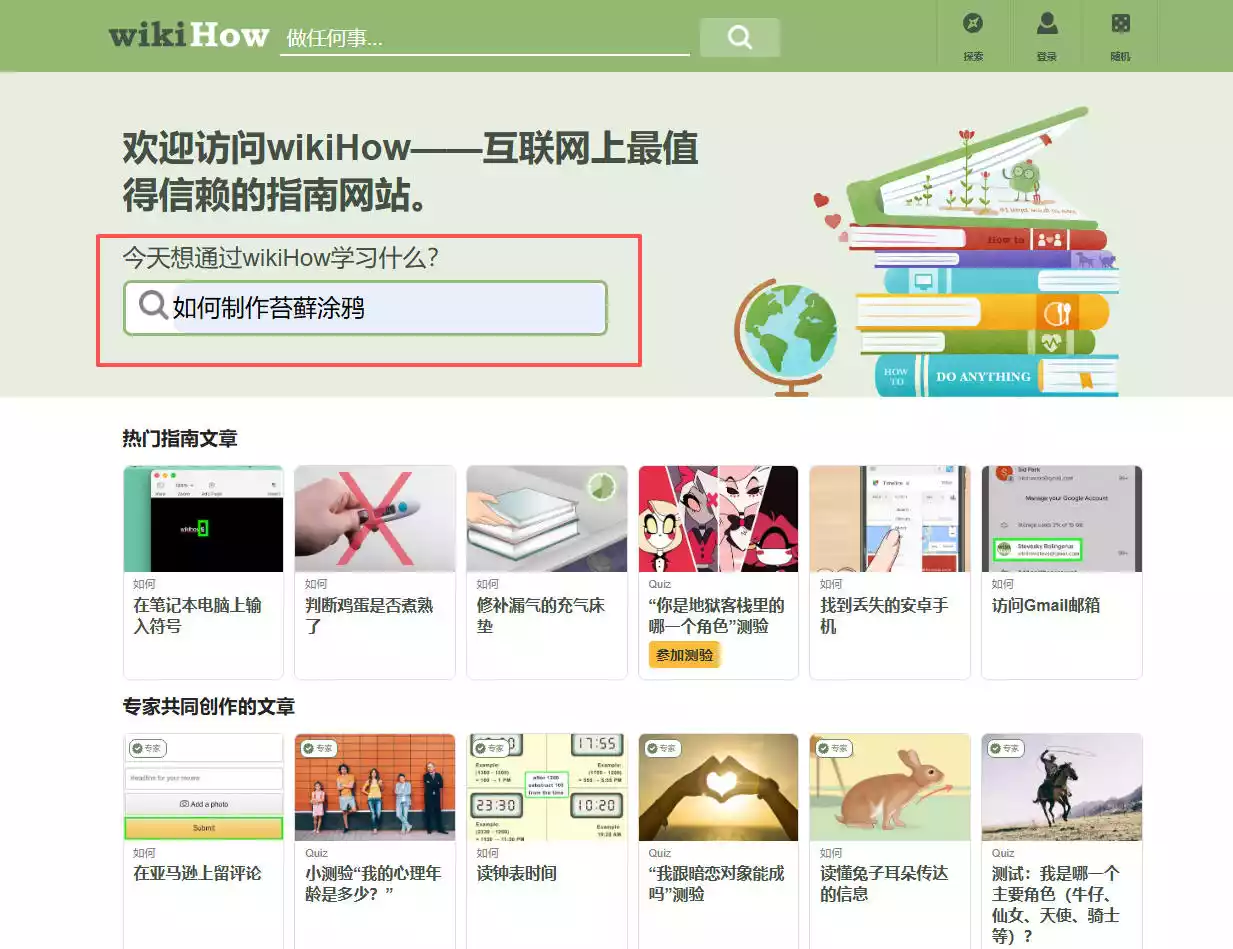Open the 访问Gmail邮箱 article thumbnail

tap(1062, 519)
